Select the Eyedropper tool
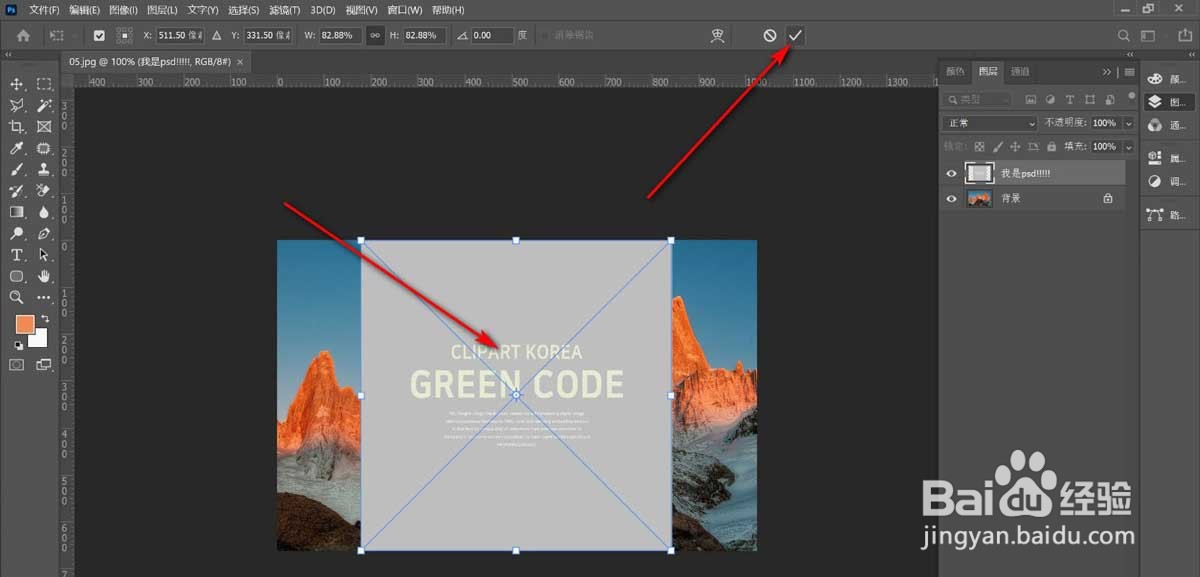 (x=17, y=148)
